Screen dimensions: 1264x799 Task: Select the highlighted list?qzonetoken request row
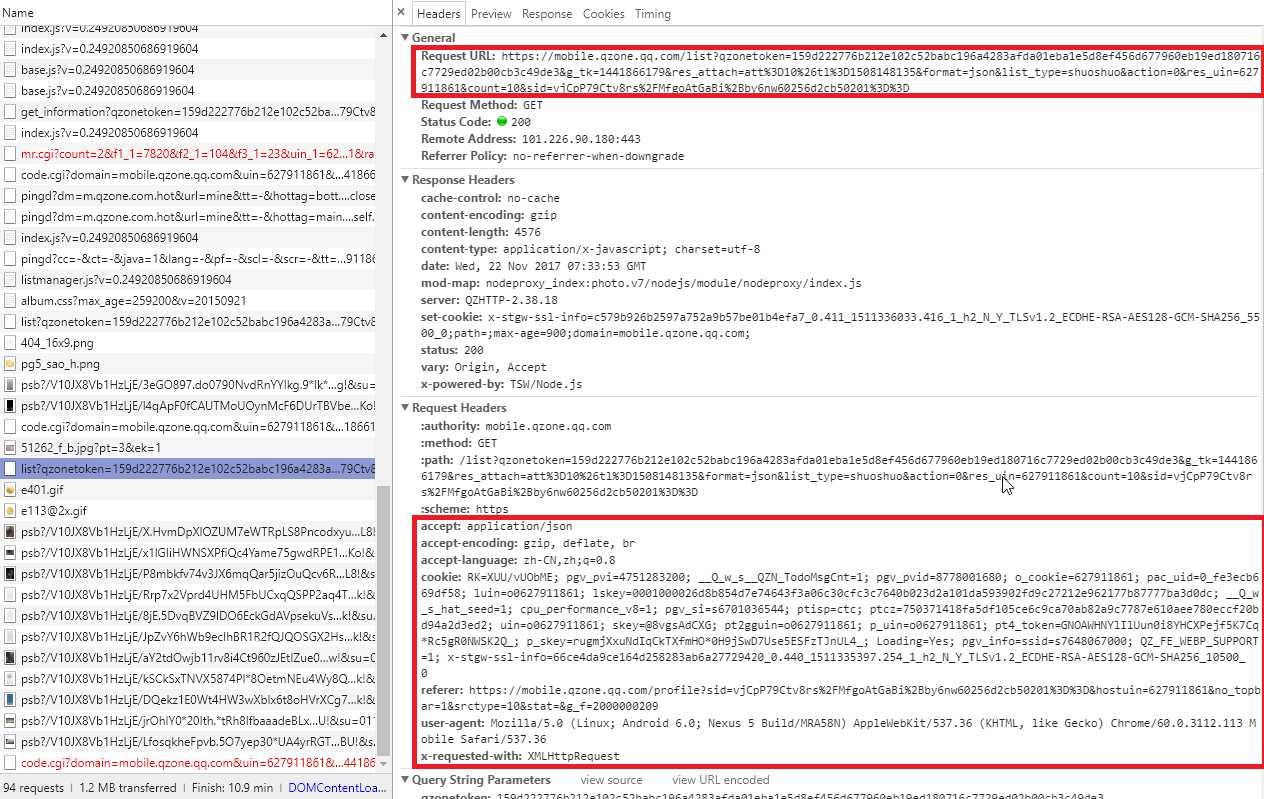pos(188,469)
